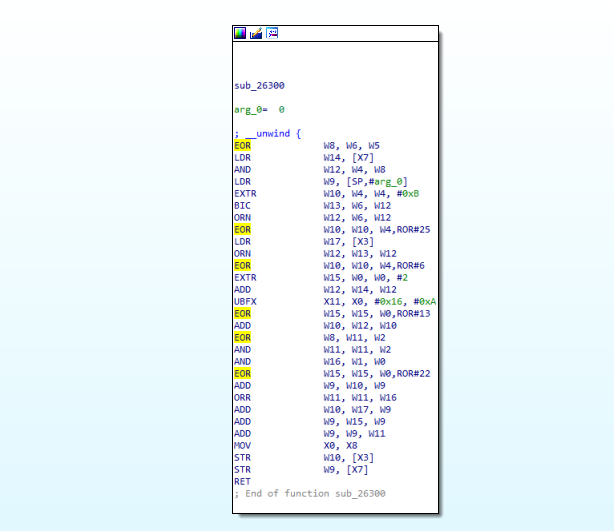Click the EOR line ending with ROR#25
Viewport: 614px width, 531px height.
tap(332, 229)
